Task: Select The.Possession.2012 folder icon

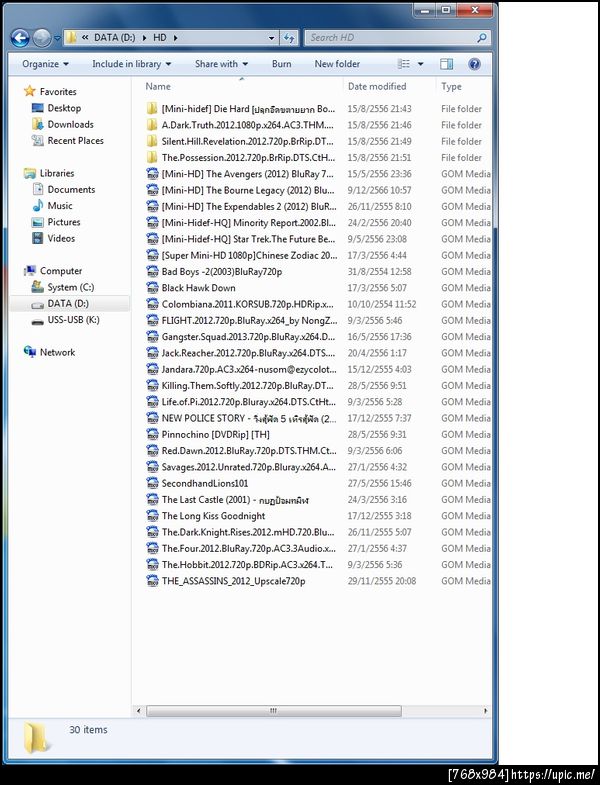Action: coord(152,158)
